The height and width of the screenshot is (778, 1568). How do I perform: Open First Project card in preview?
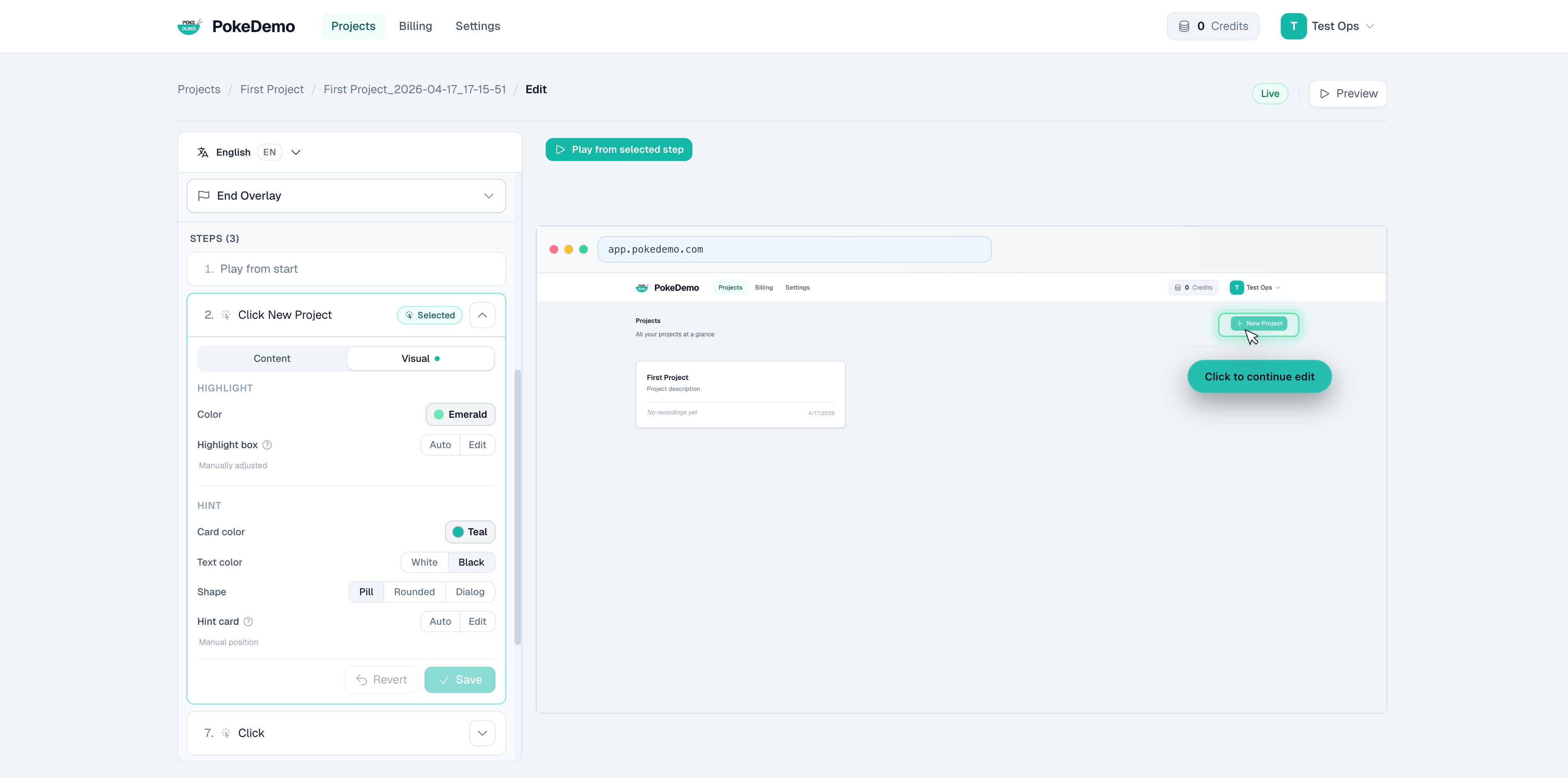(740, 395)
